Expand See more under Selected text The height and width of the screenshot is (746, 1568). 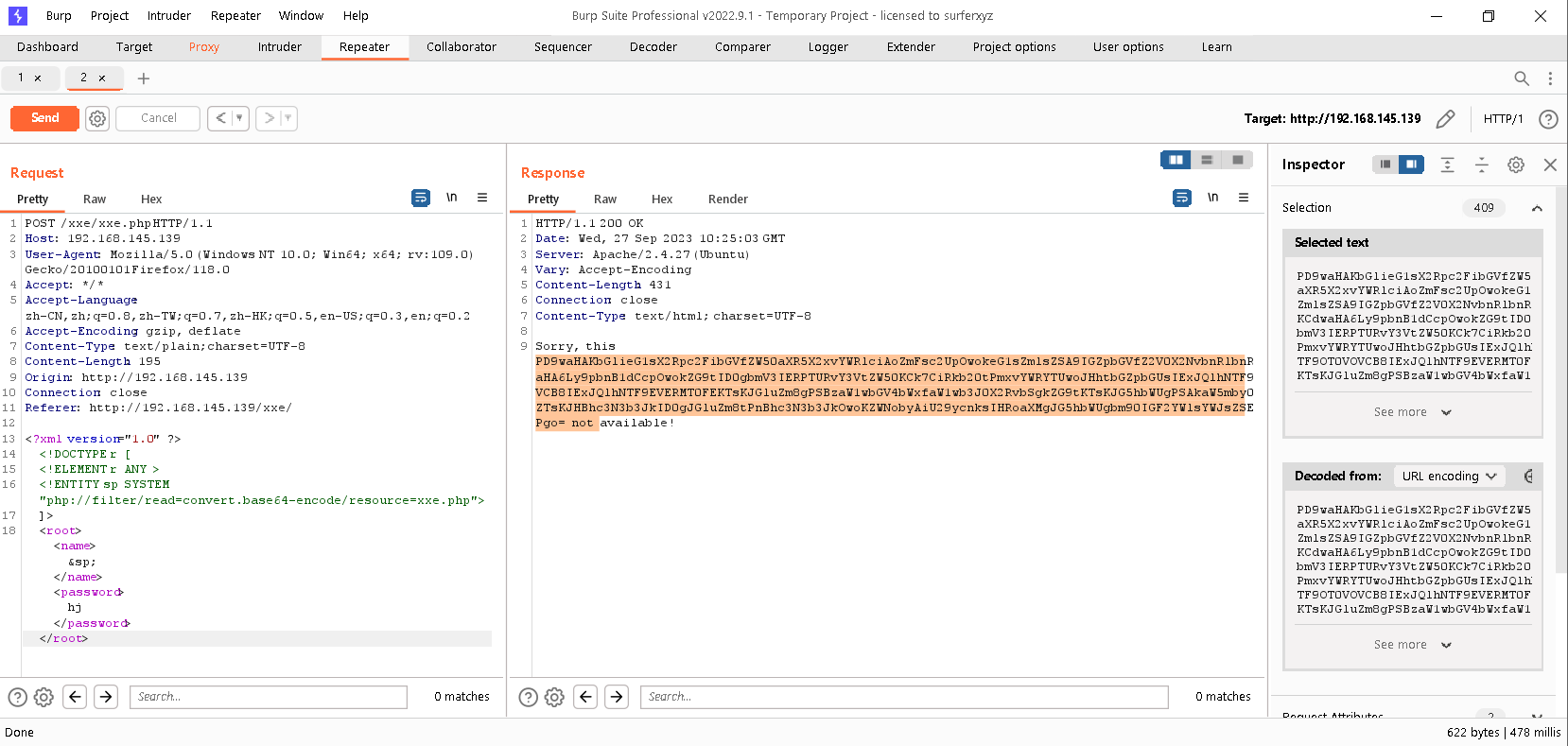1413,412
